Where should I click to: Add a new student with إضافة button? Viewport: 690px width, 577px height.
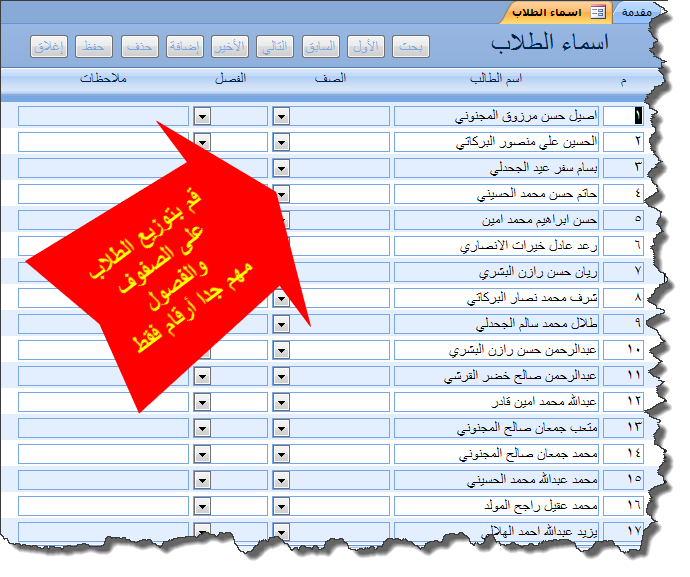[185, 46]
